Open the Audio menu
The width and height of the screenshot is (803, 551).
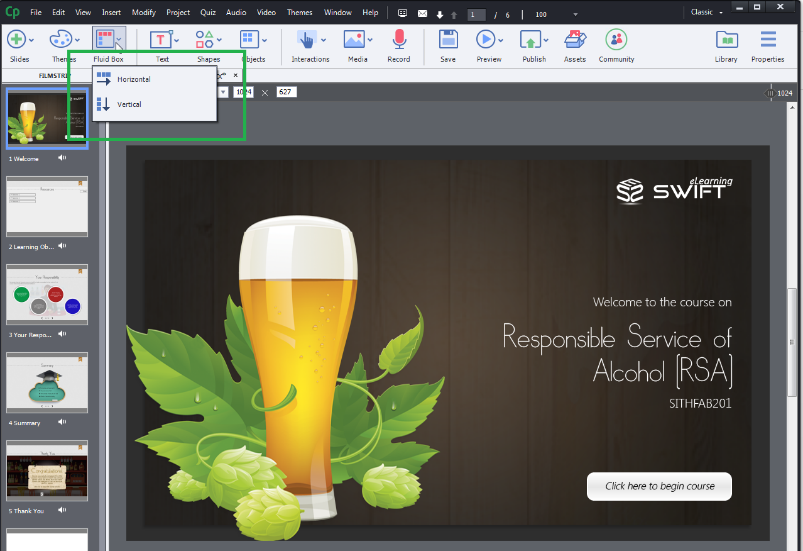point(236,12)
